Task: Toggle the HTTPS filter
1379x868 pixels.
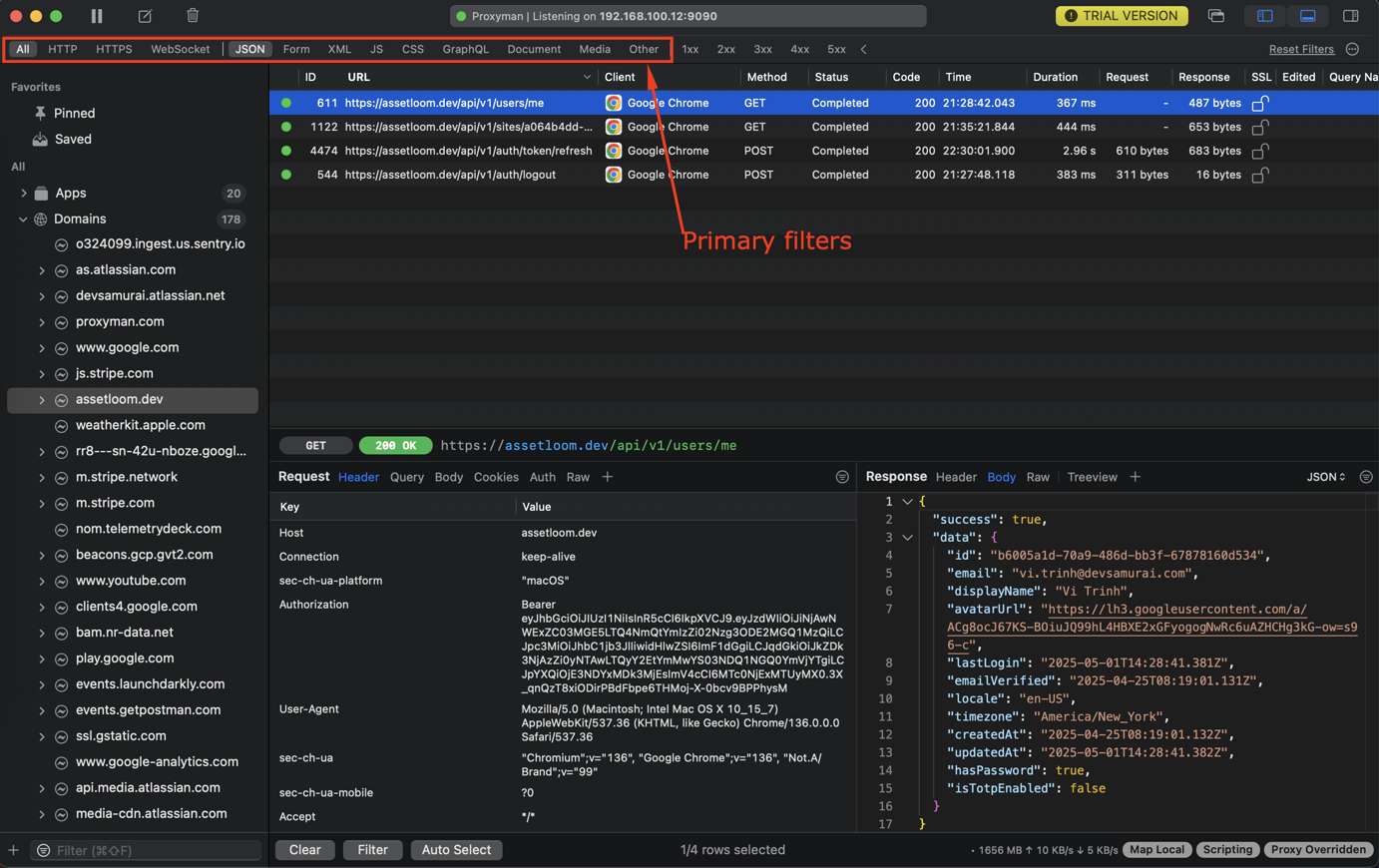Action: click(x=114, y=49)
